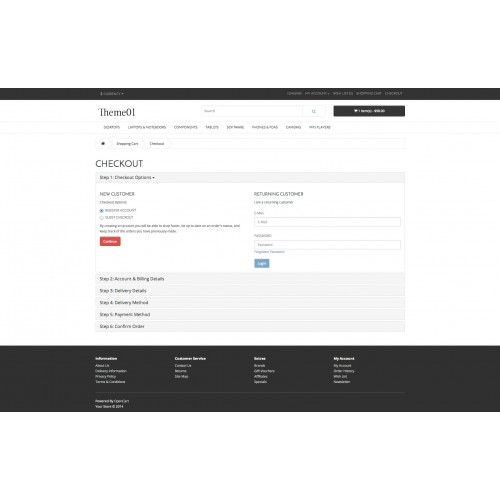Collapse Step 1: Checkout Options panel

[x=127, y=177]
